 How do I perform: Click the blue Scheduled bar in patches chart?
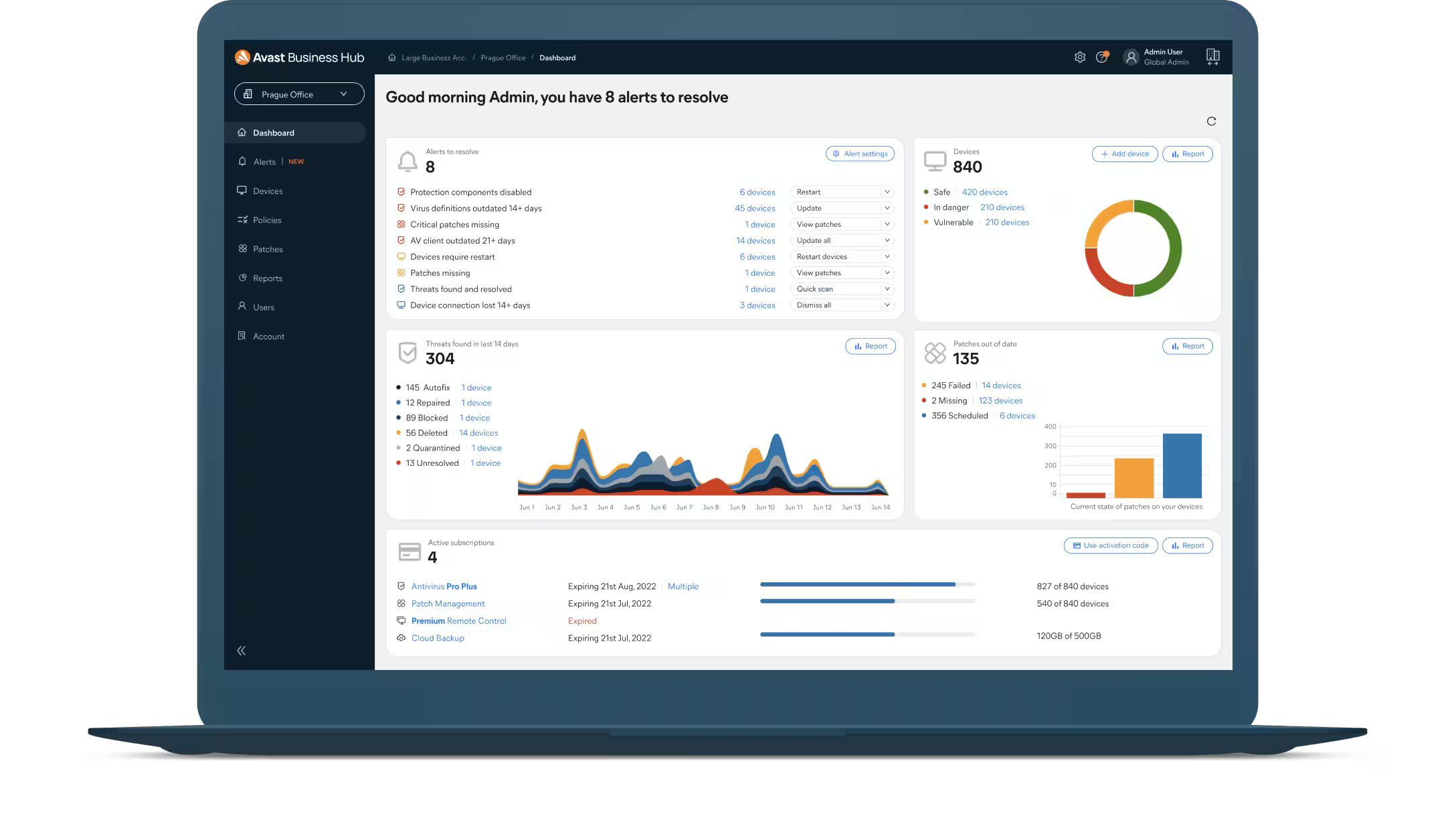1182,466
